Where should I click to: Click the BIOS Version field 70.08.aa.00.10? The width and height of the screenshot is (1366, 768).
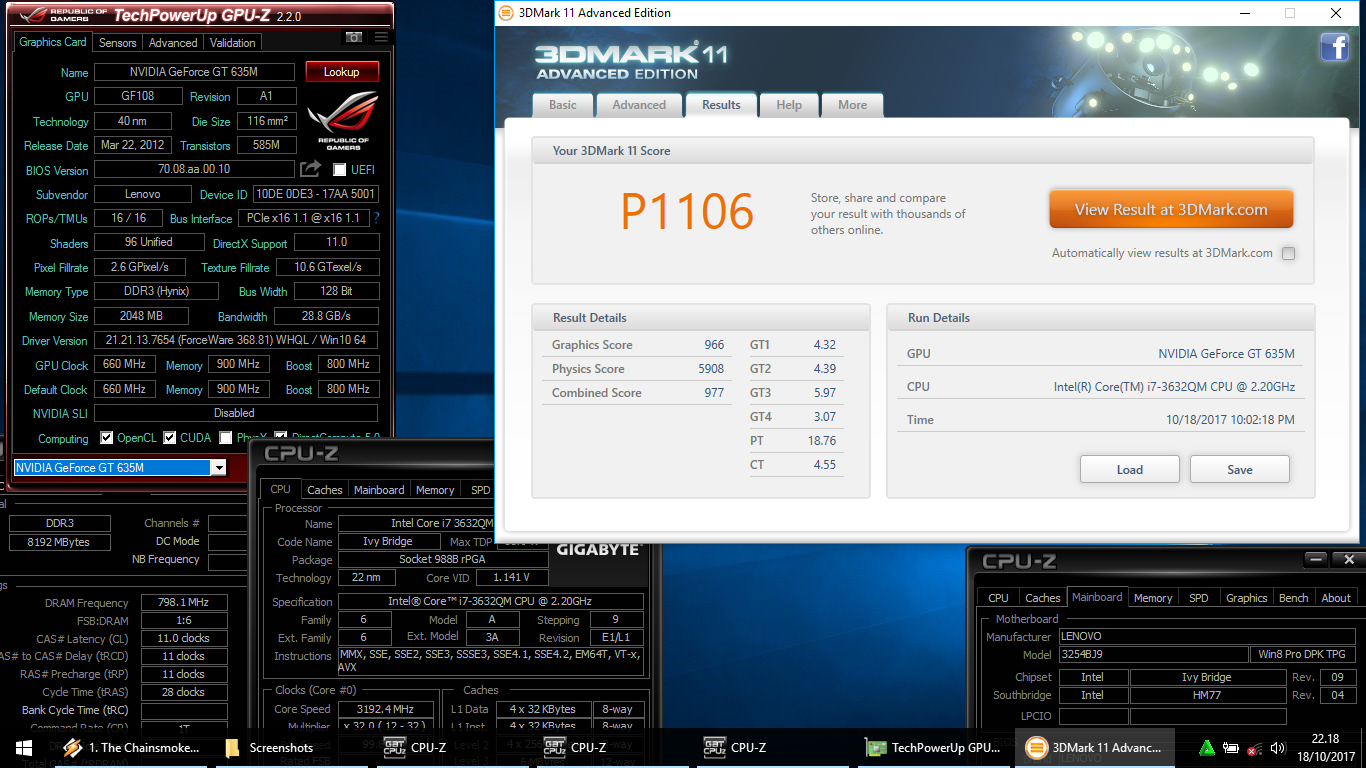[194, 169]
